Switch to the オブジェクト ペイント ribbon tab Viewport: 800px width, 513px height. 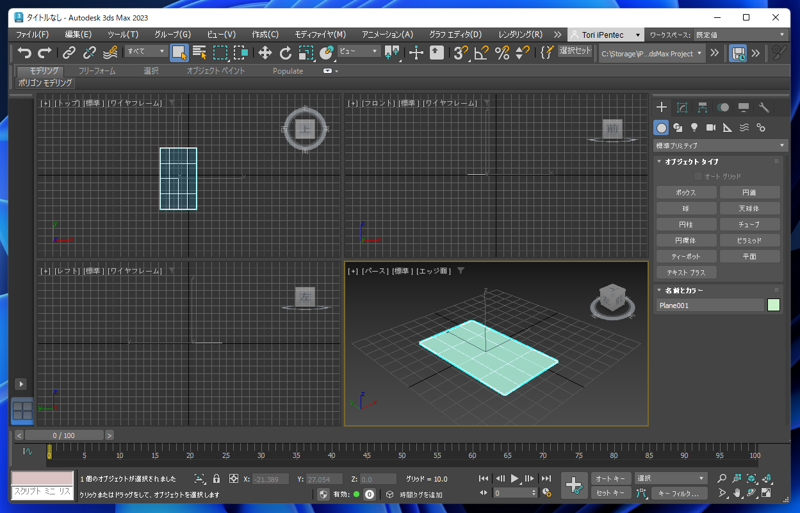[216, 71]
